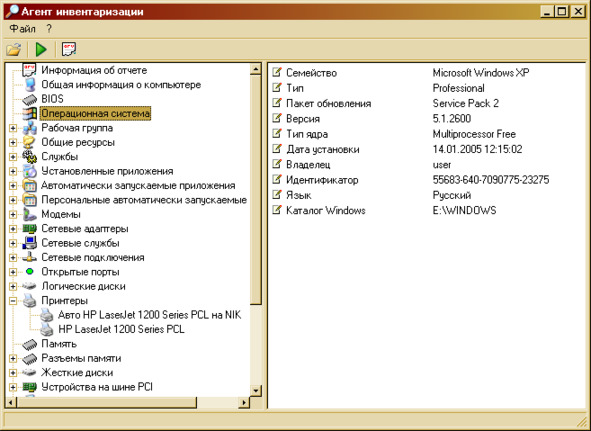This screenshot has width=591, height=431.
Task: Click the Службы gears icon
Action: 29,156
